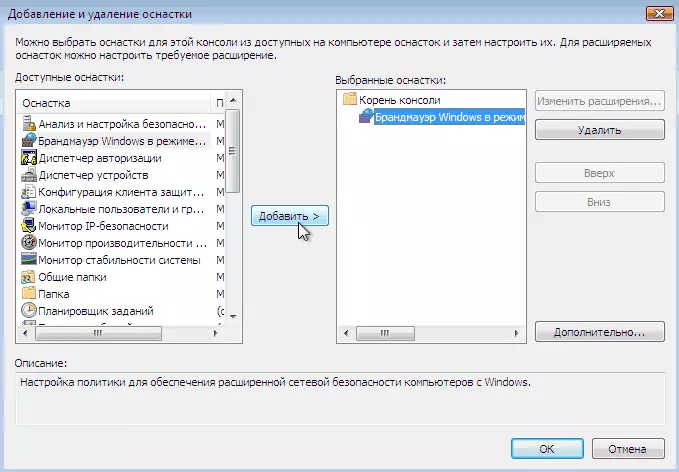The height and width of the screenshot is (472, 679).
Task: Click the Общие папки snap-in icon
Action: click(x=28, y=277)
